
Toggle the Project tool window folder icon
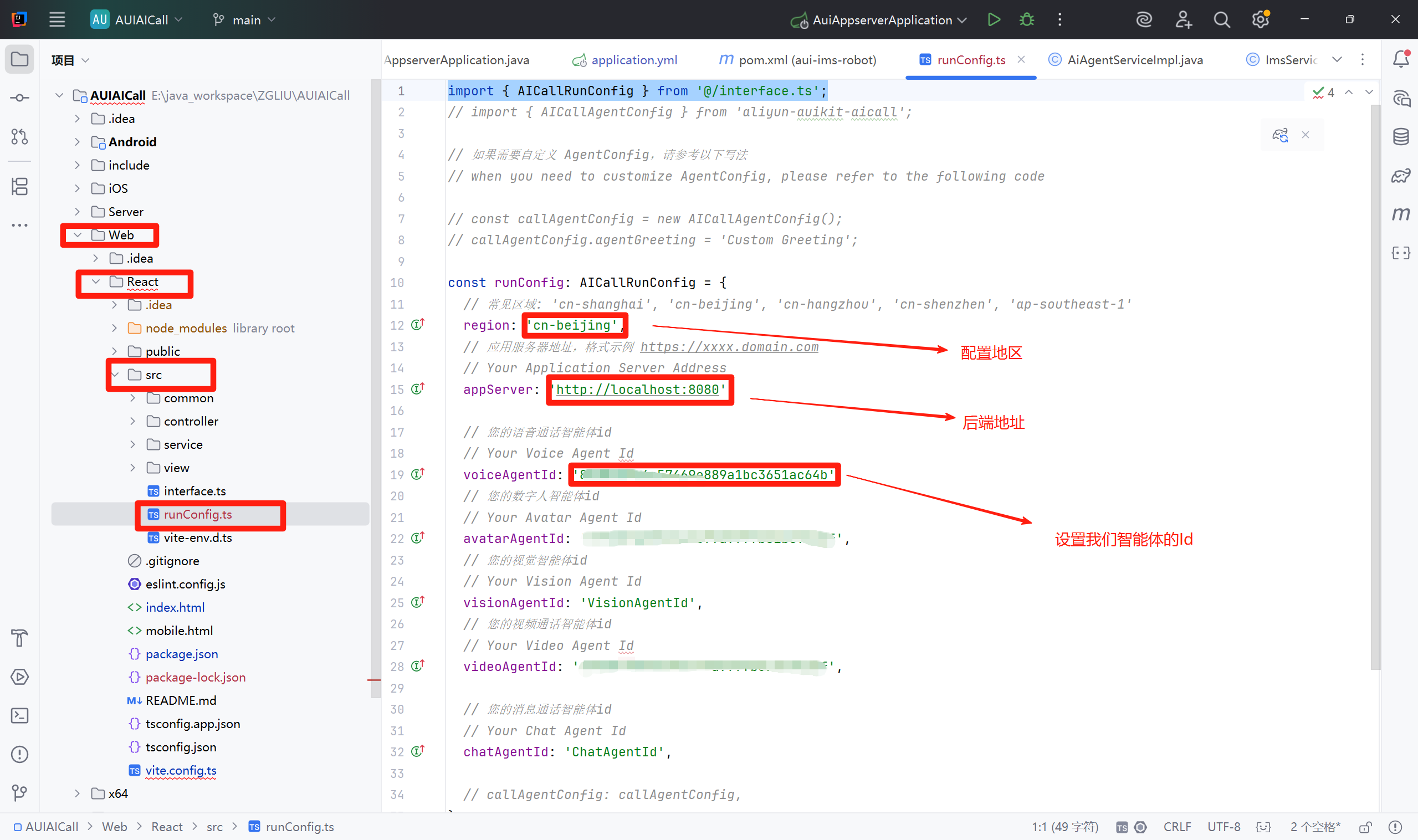[20, 59]
